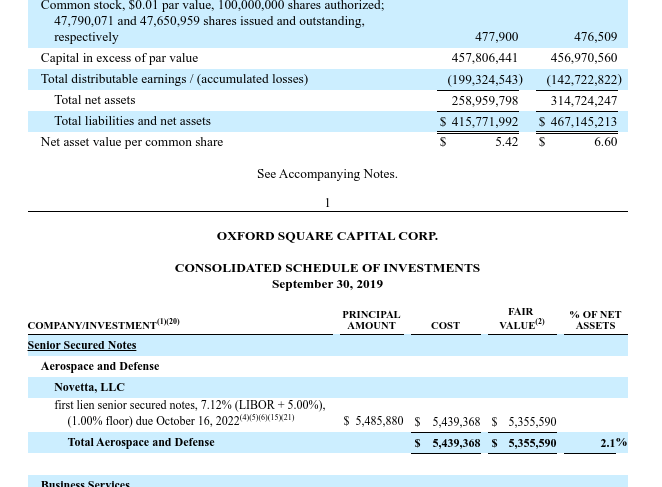Click 'Net asset value per common share' label
Image resolution: width=662 pixels, height=487 pixels.
pyautogui.click(x=132, y=142)
